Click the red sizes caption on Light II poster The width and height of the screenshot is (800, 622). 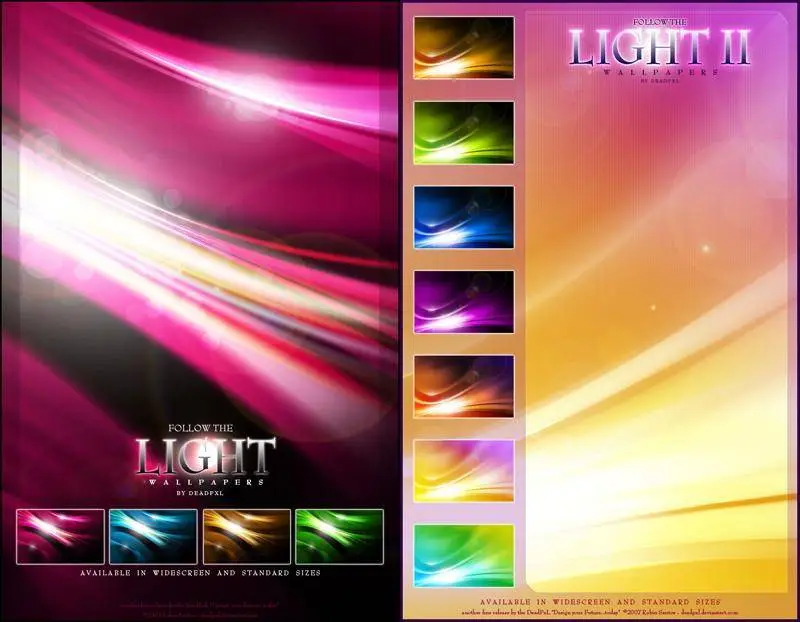pyautogui.click(x=600, y=602)
